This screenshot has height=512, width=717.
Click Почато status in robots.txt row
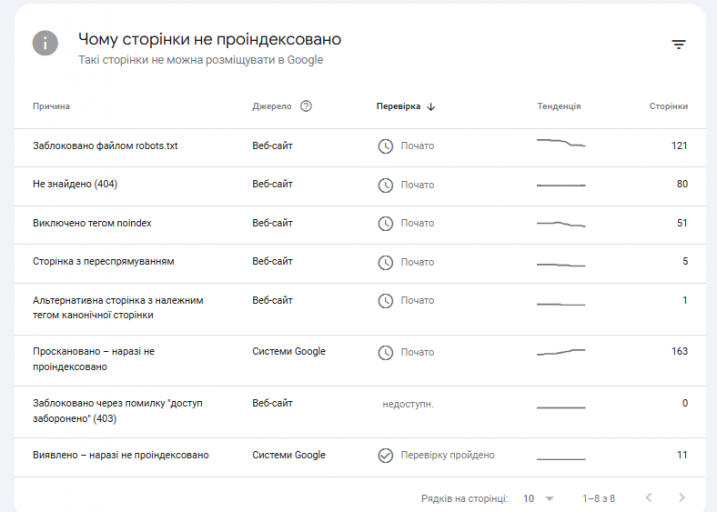(417, 146)
